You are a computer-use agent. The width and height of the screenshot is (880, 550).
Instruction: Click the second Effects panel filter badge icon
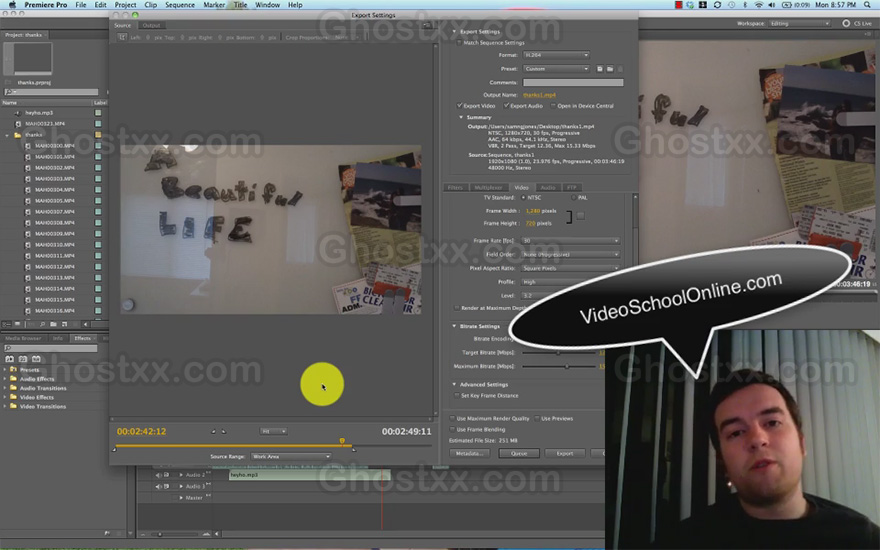(x=23, y=359)
